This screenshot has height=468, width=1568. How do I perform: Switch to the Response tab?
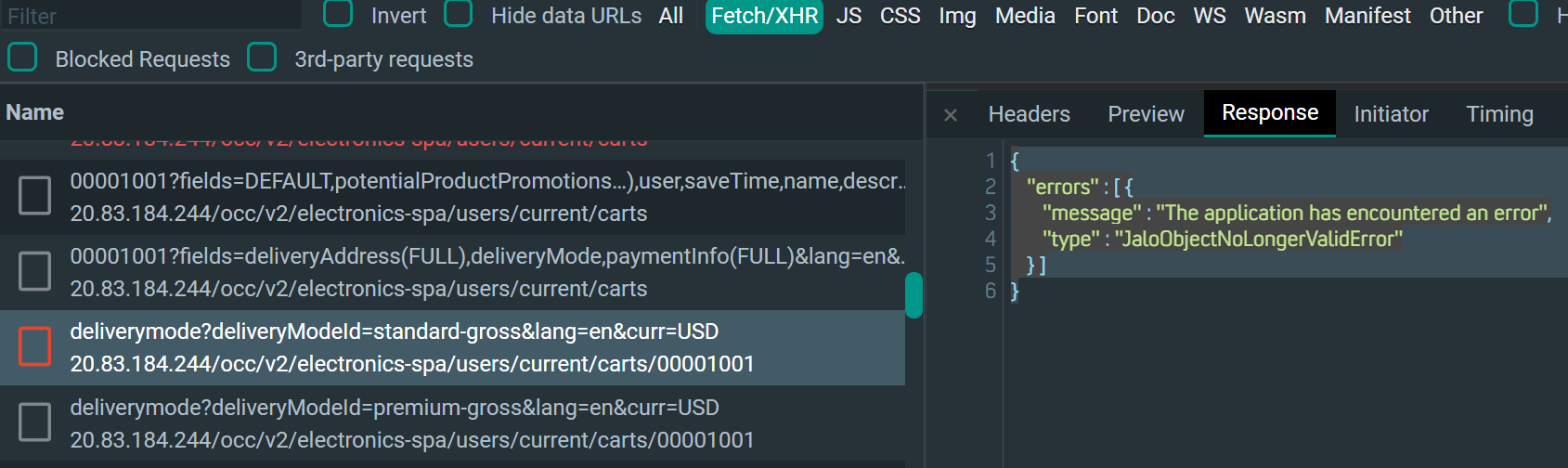click(1270, 113)
